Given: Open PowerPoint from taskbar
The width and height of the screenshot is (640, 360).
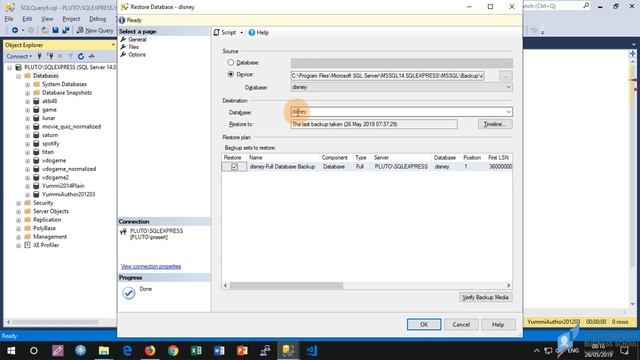Looking at the screenshot, I should (x=242, y=351).
